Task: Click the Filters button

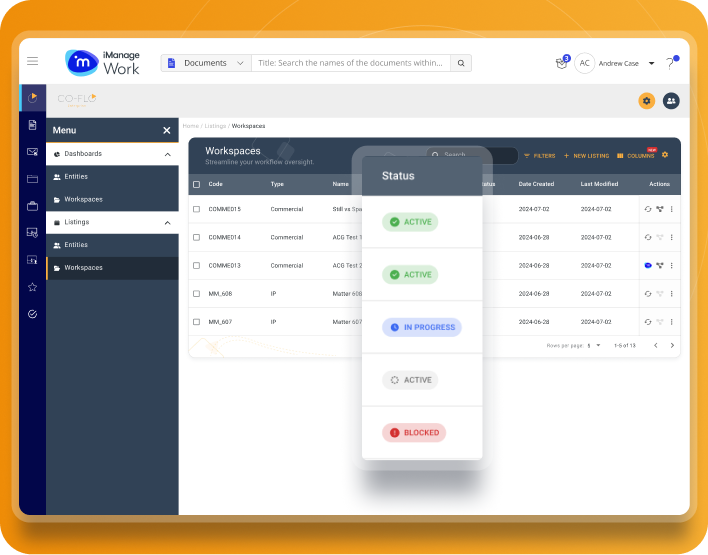Action: 539,156
